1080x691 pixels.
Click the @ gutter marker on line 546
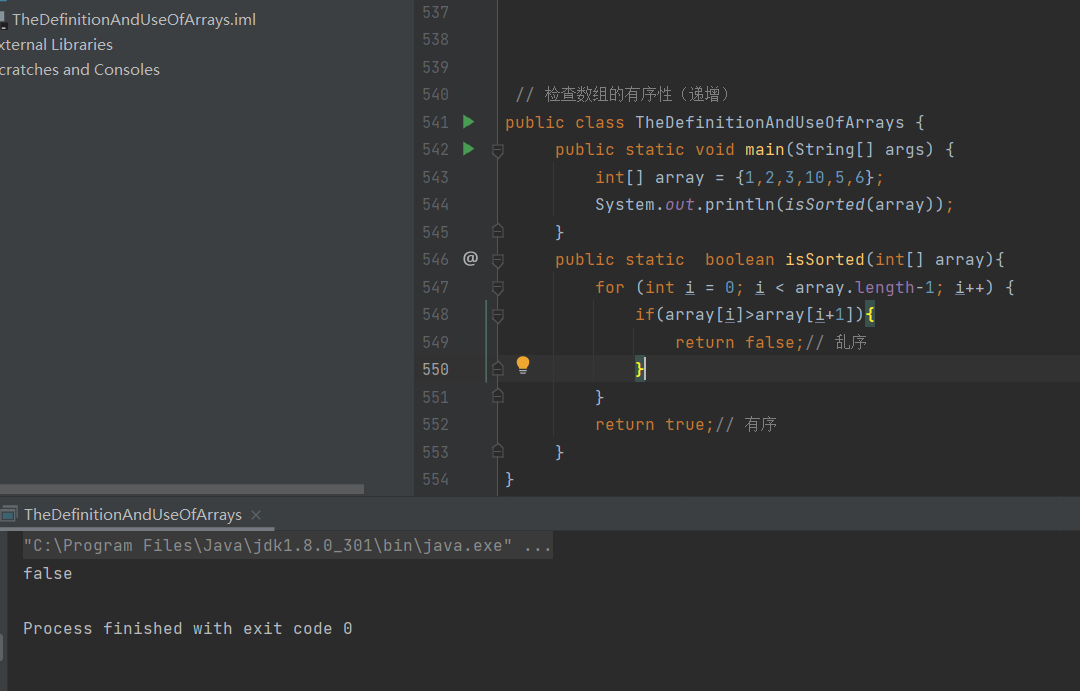click(x=470, y=258)
